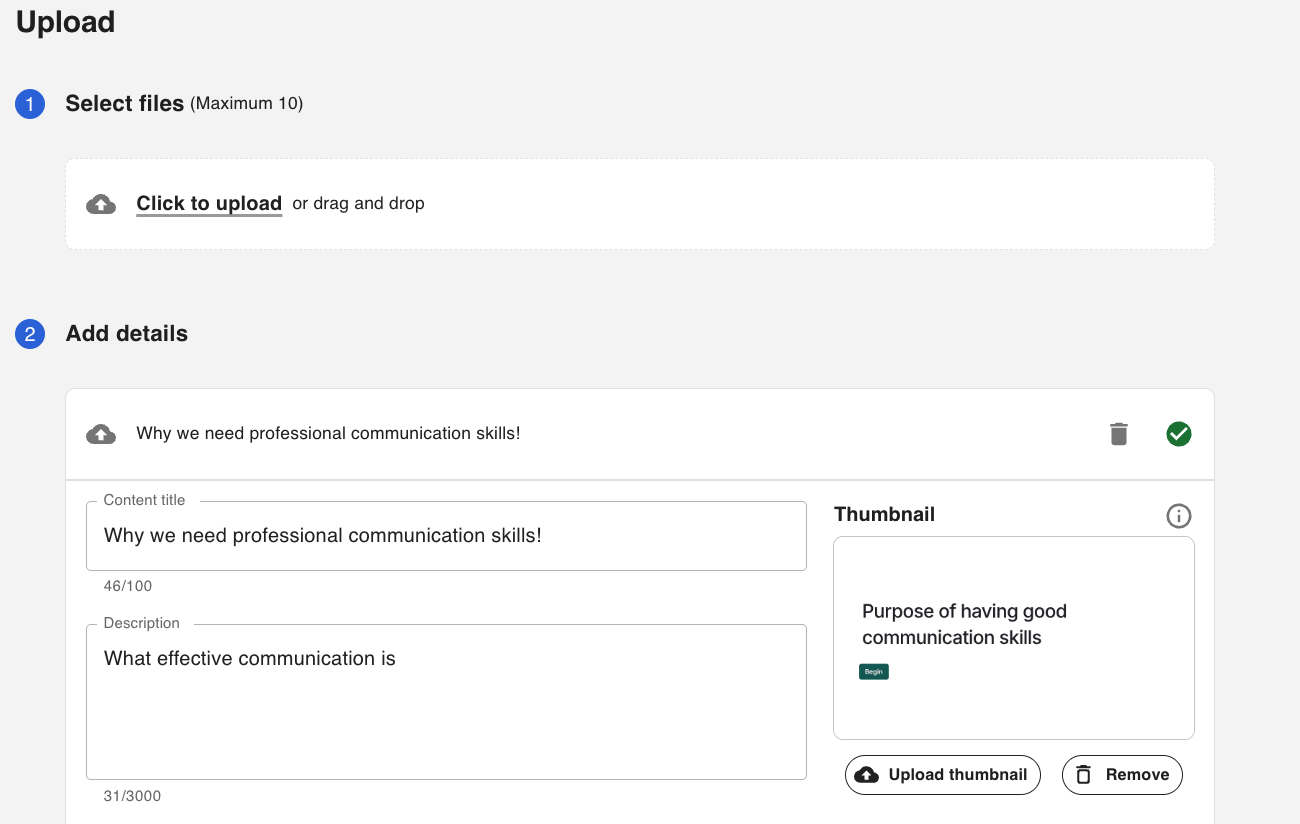The height and width of the screenshot is (824, 1300).
Task: Click the Begin button in the thumbnail preview
Action: 874,672
